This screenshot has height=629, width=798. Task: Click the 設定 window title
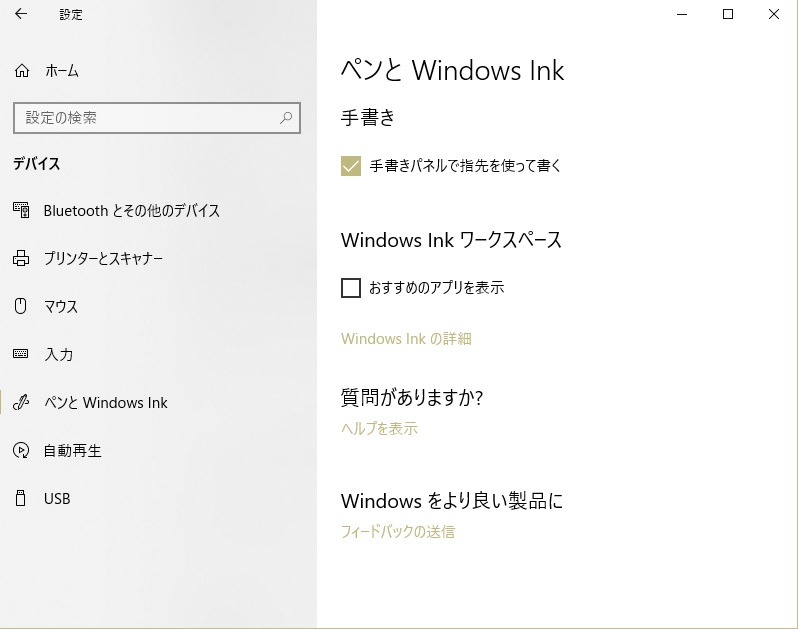tap(71, 14)
